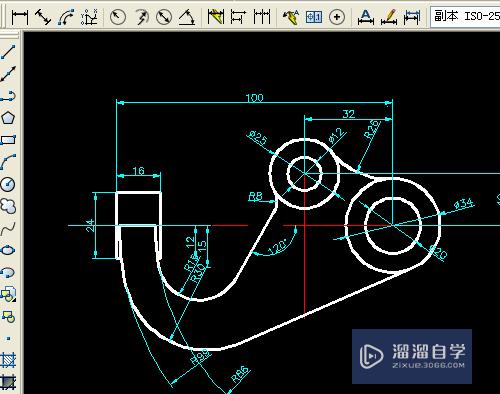Pick the Jogged radius dimension tool
500x394 pixels.
[141, 17]
